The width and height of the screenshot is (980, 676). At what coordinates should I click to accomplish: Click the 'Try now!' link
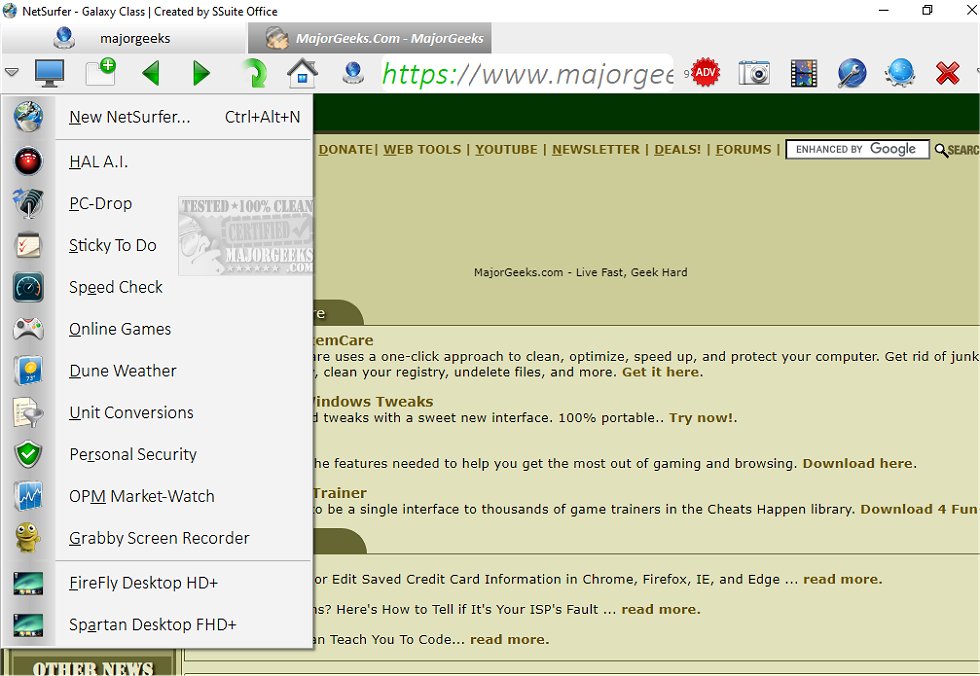701,418
